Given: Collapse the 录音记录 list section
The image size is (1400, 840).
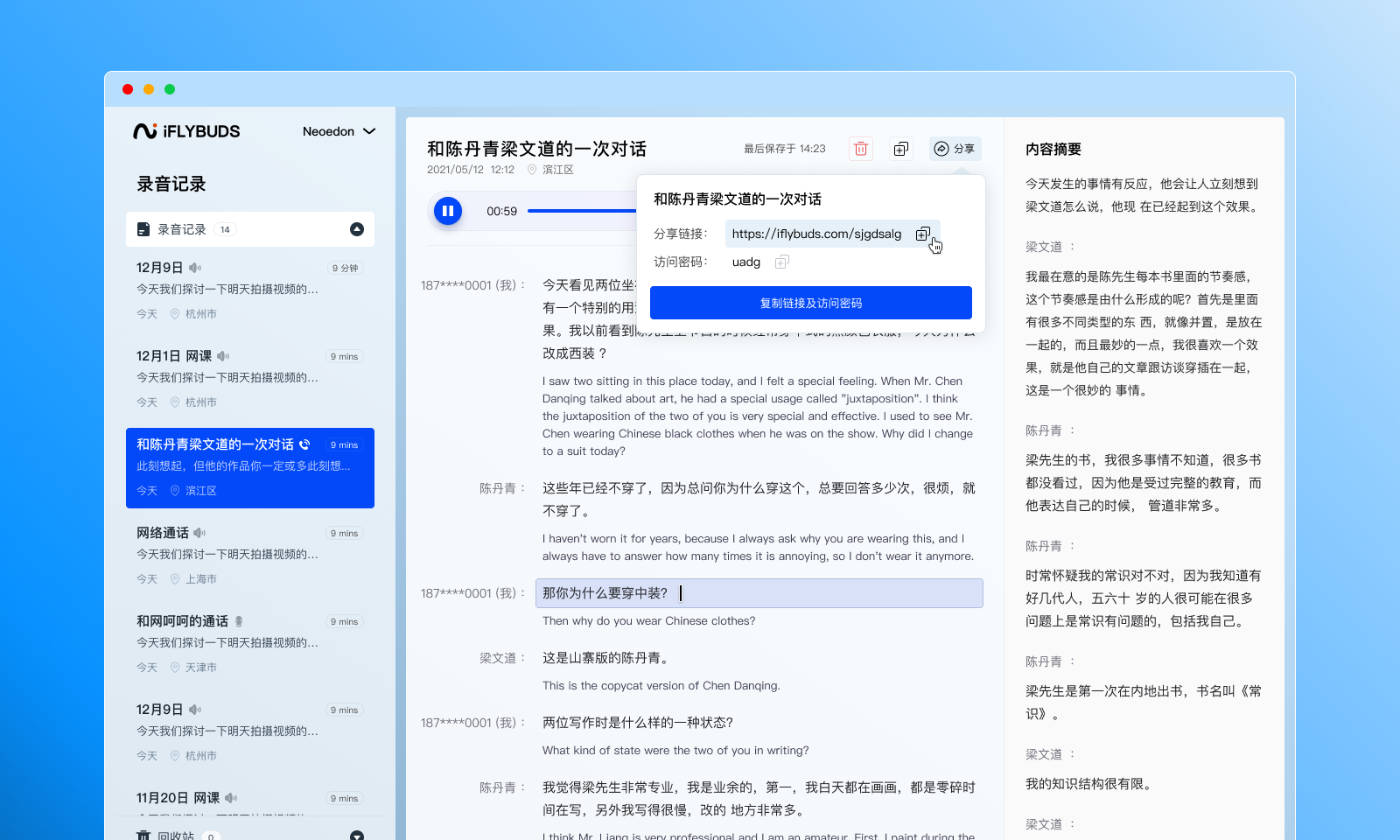Looking at the screenshot, I should coord(357,229).
